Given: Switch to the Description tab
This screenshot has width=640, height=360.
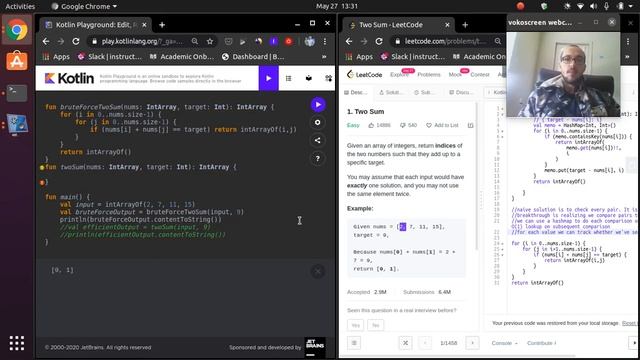Looking at the screenshot, I should [356, 92].
